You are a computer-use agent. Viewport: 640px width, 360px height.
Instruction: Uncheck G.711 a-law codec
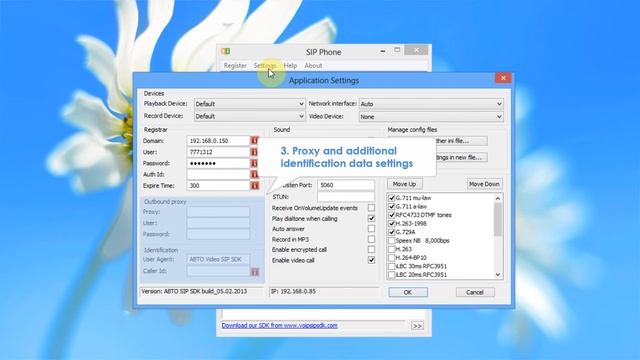click(391, 207)
